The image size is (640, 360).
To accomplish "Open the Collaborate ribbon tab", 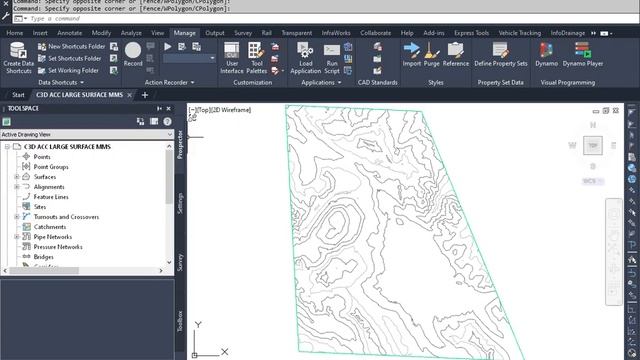I will pos(376,33).
